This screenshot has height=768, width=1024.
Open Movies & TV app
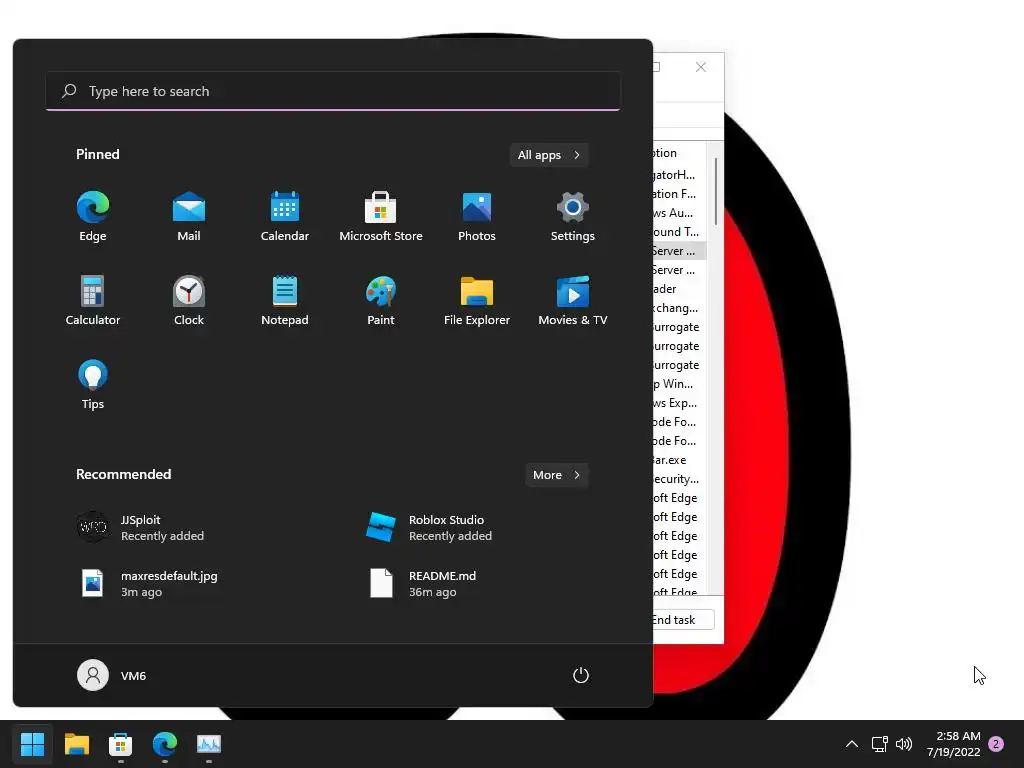click(573, 300)
